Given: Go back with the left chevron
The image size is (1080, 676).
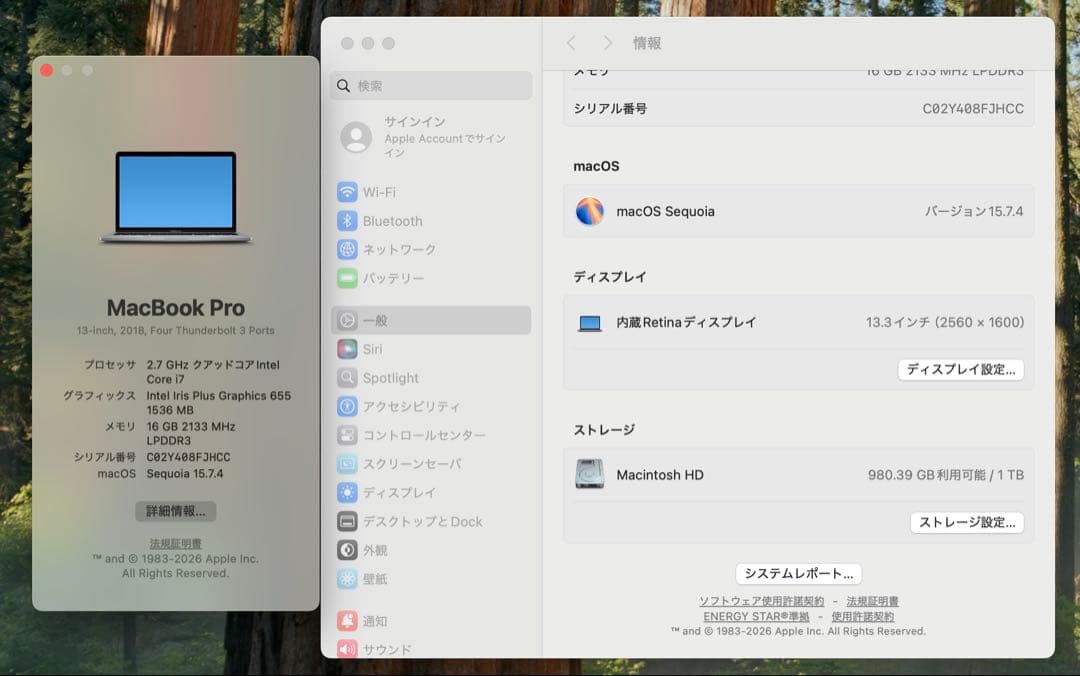Looking at the screenshot, I should [x=571, y=43].
